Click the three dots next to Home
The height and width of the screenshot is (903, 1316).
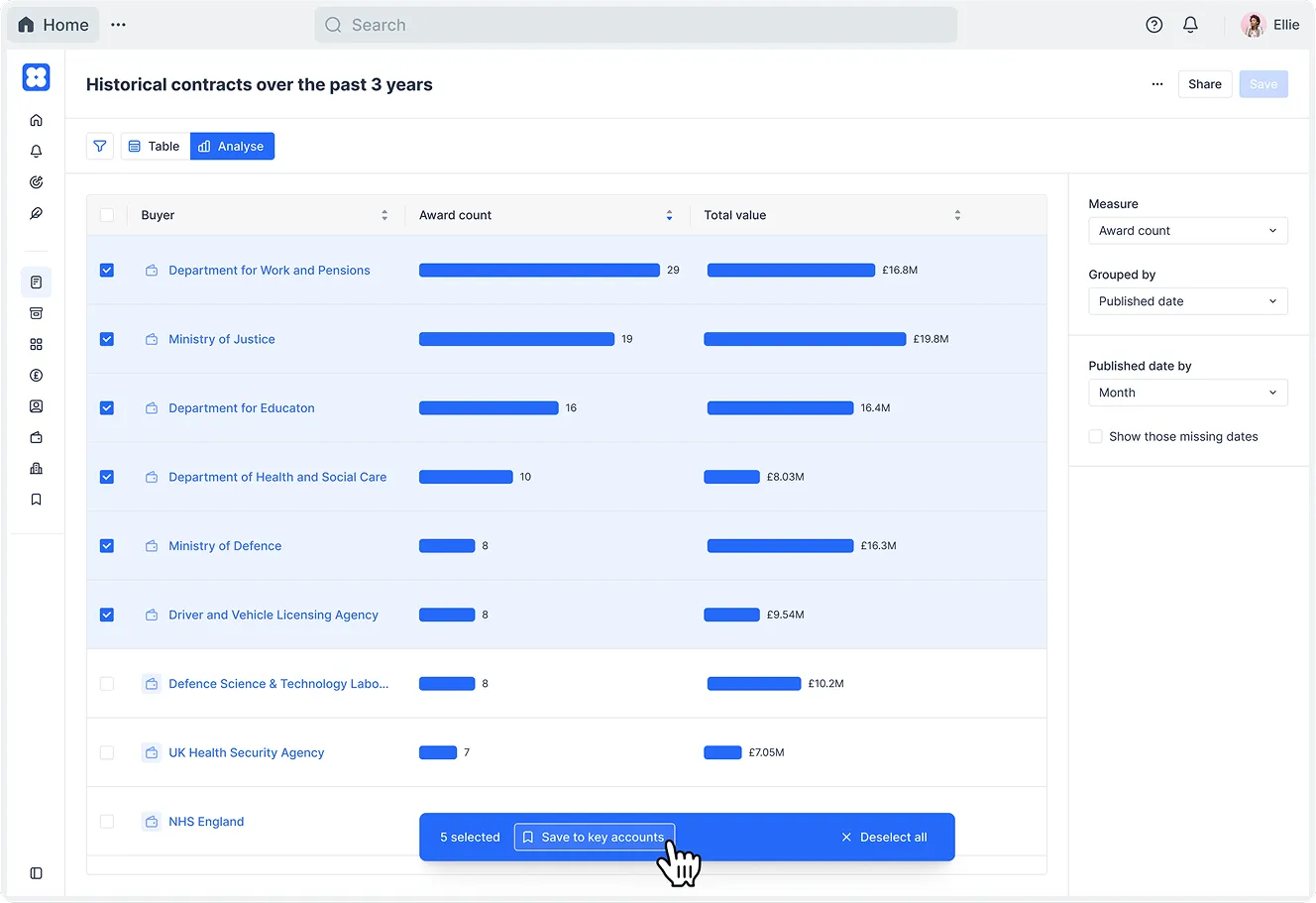[x=119, y=25]
